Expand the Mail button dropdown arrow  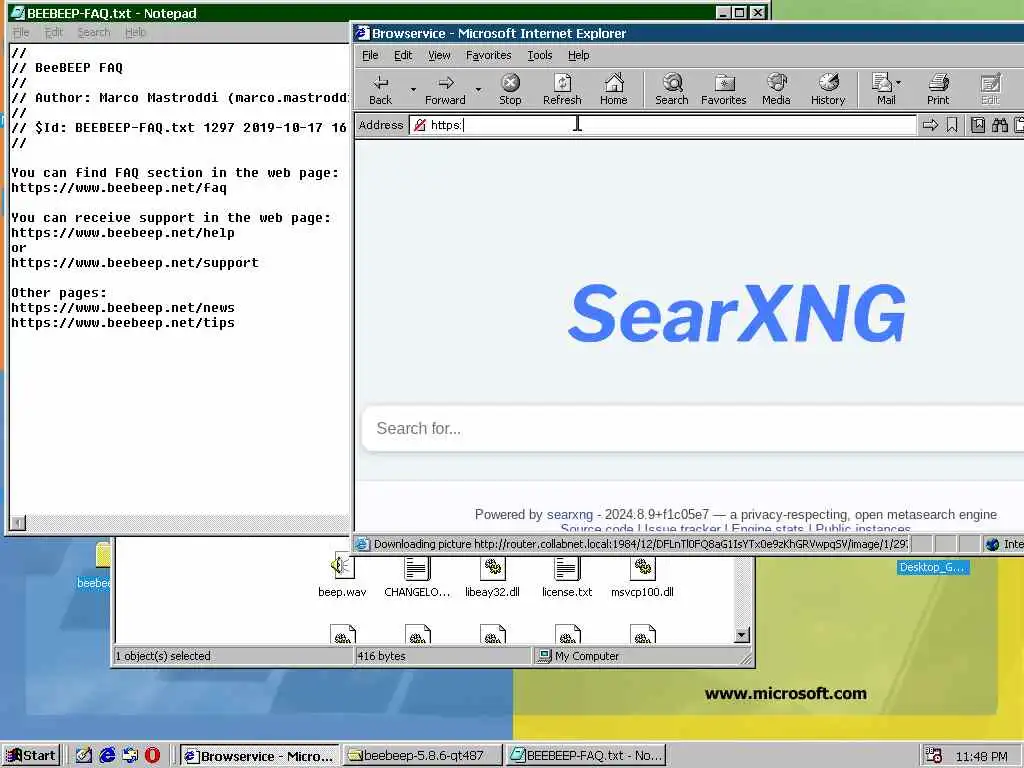(899, 83)
